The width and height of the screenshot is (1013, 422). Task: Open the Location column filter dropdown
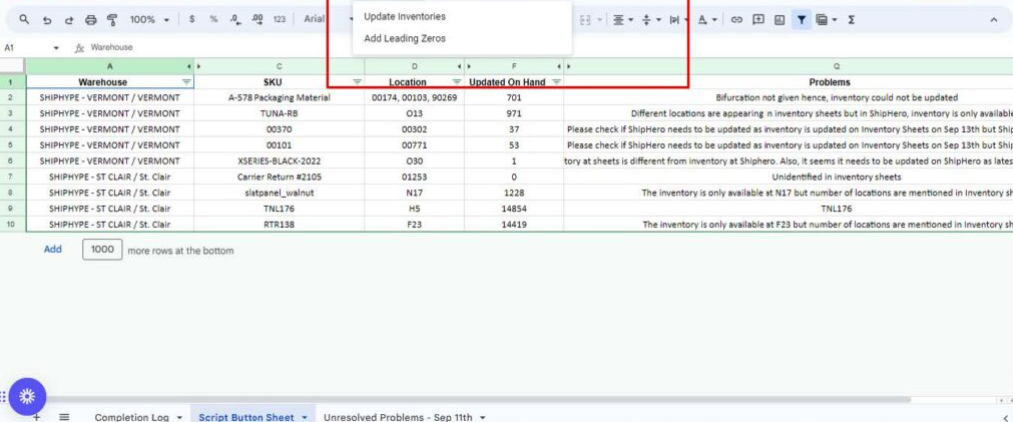[x=457, y=82]
